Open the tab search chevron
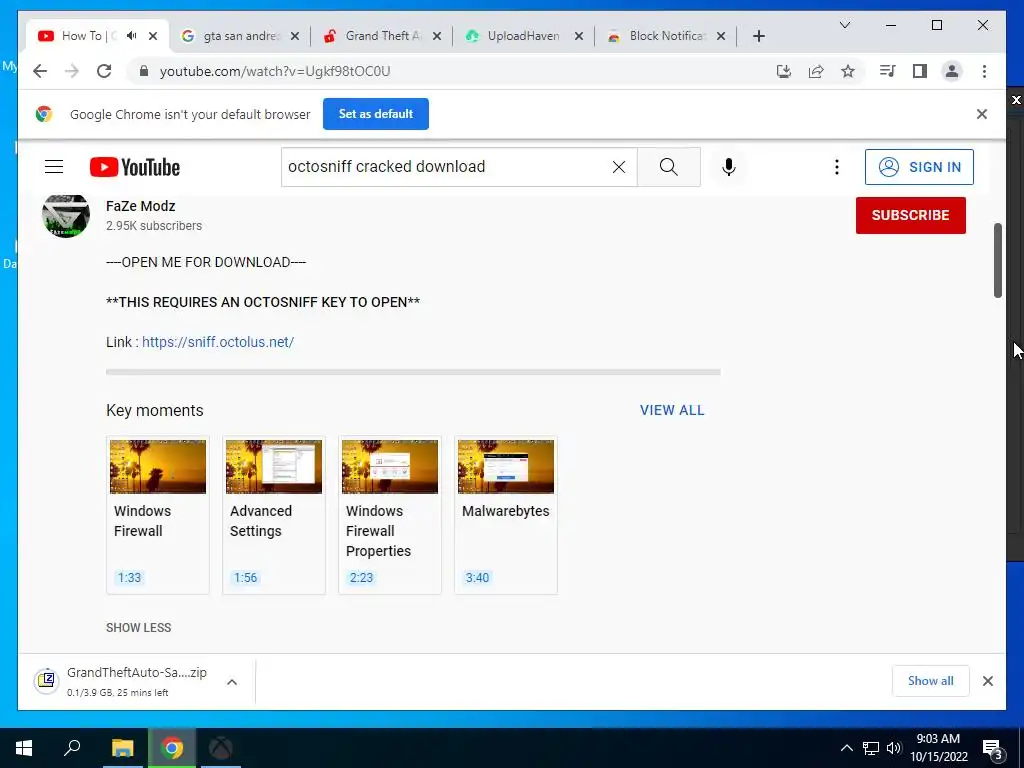 (x=844, y=25)
